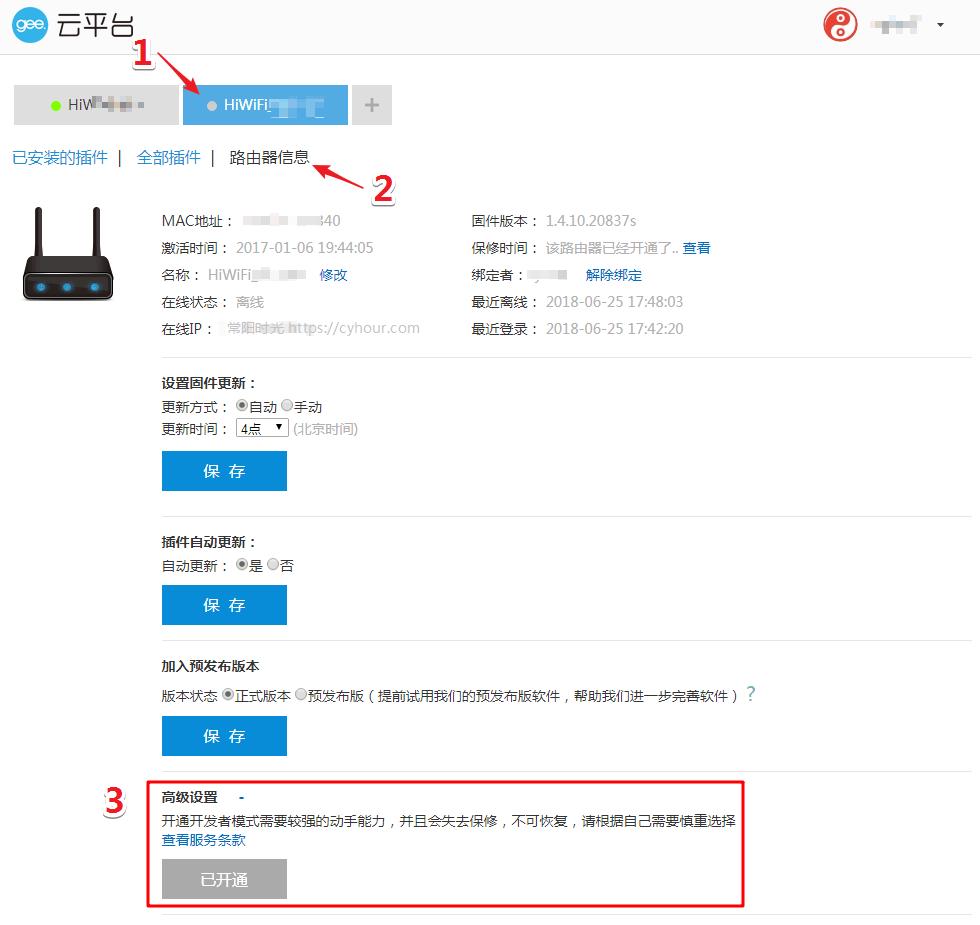Open the 更新时间 hour dropdown
This screenshot has height=925, width=980.
pyautogui.click(x=260, y=428)
